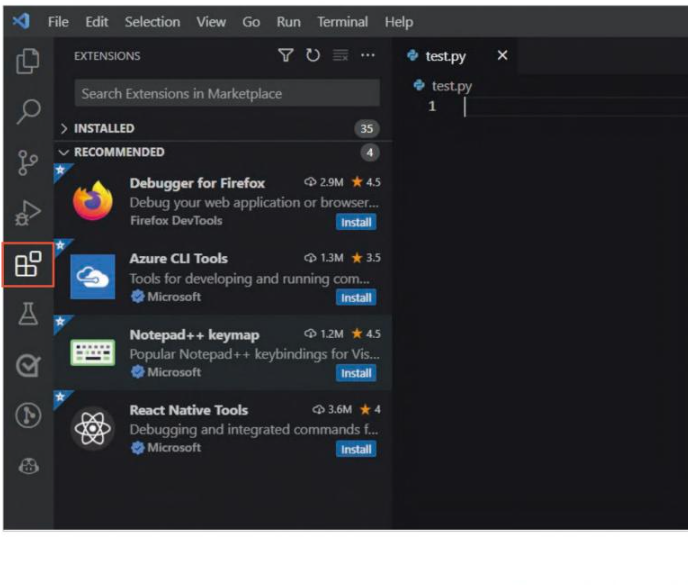Click Python file icon on test.py tab
Screen dimensions: 688x585
(x=412, y=55)
